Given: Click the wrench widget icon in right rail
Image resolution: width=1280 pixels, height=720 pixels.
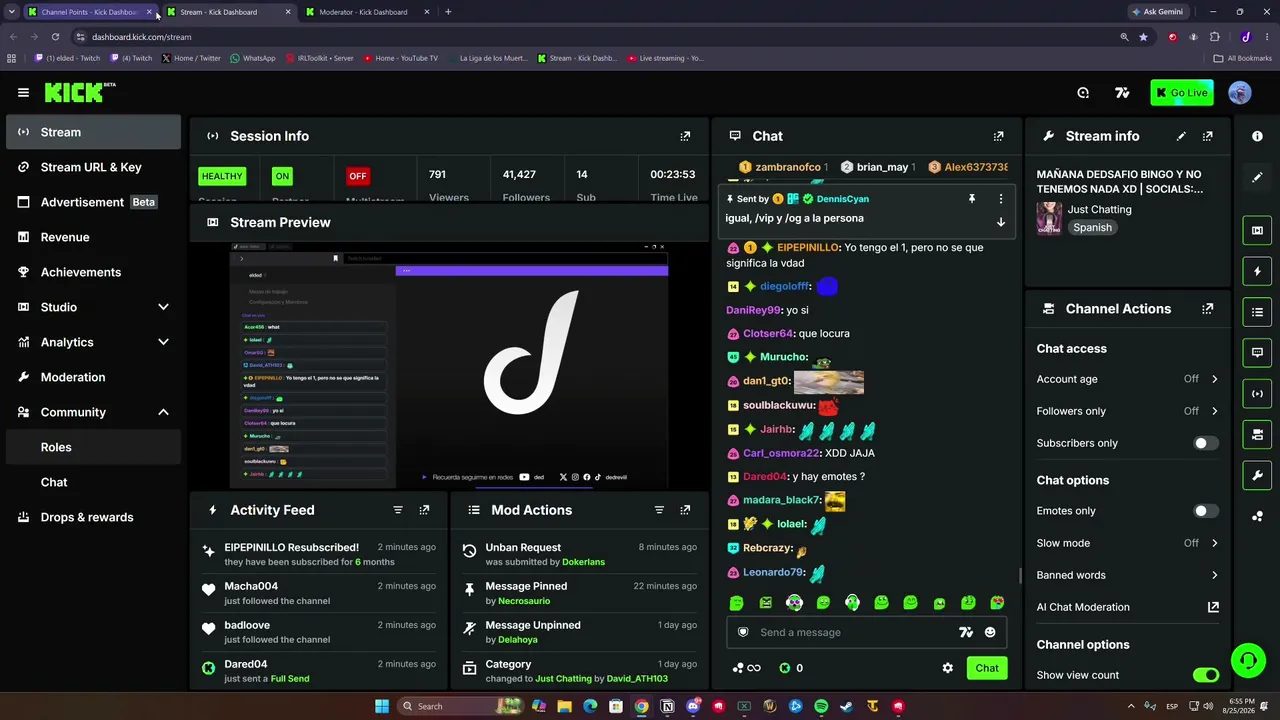Looking at the screenshot, I should 1257,475.
